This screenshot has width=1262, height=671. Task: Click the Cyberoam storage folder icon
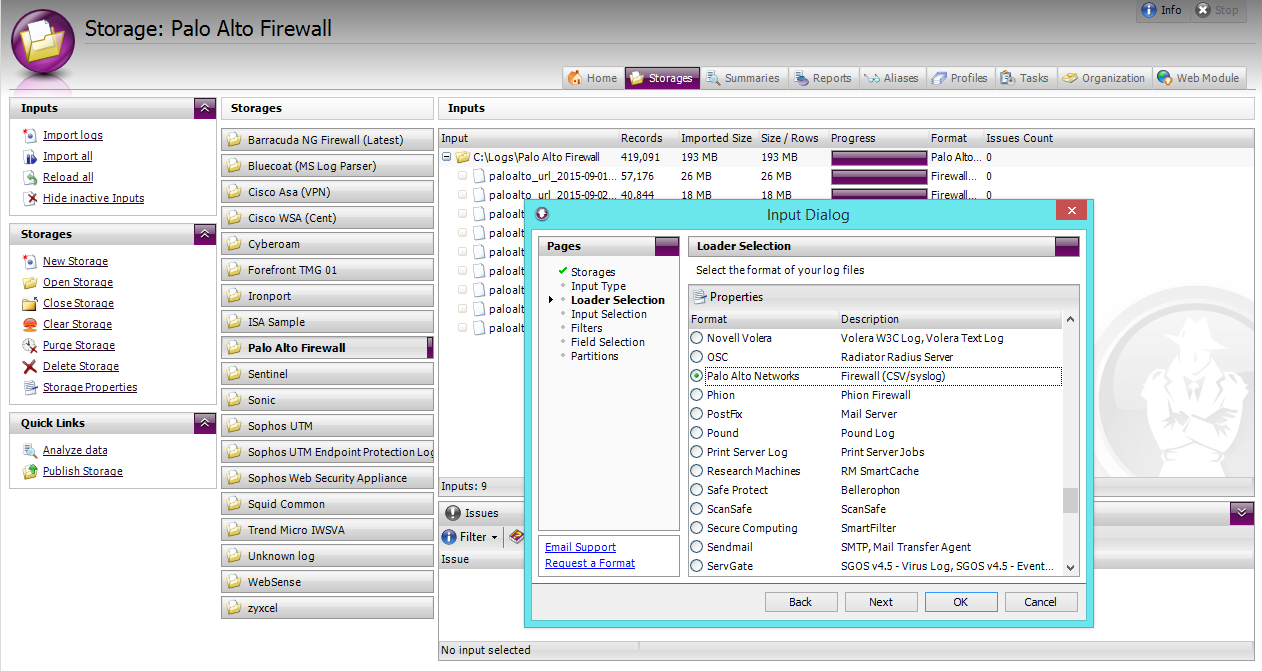(x=234, y=244)
